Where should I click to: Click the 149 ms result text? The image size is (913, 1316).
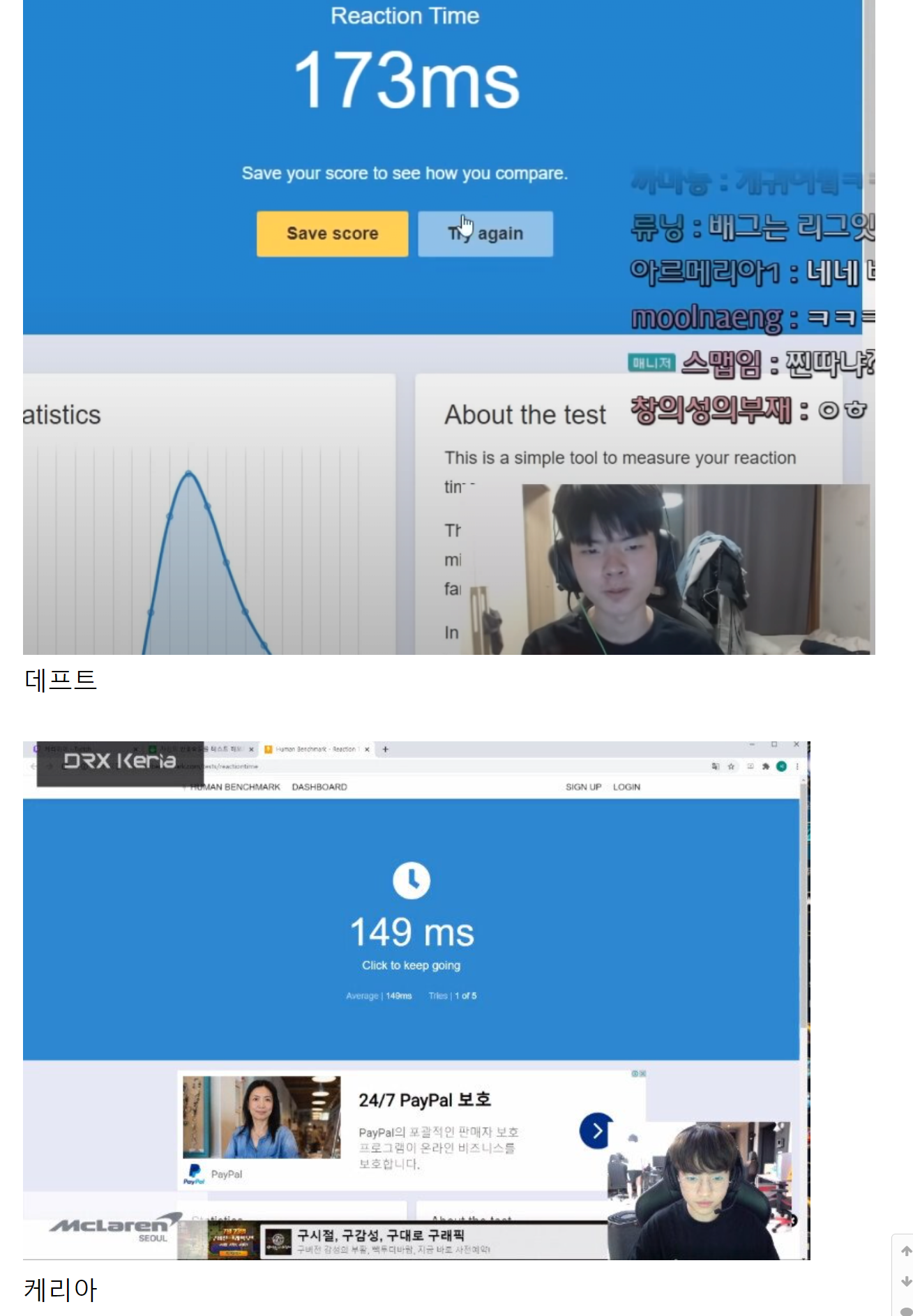(412, 932)
